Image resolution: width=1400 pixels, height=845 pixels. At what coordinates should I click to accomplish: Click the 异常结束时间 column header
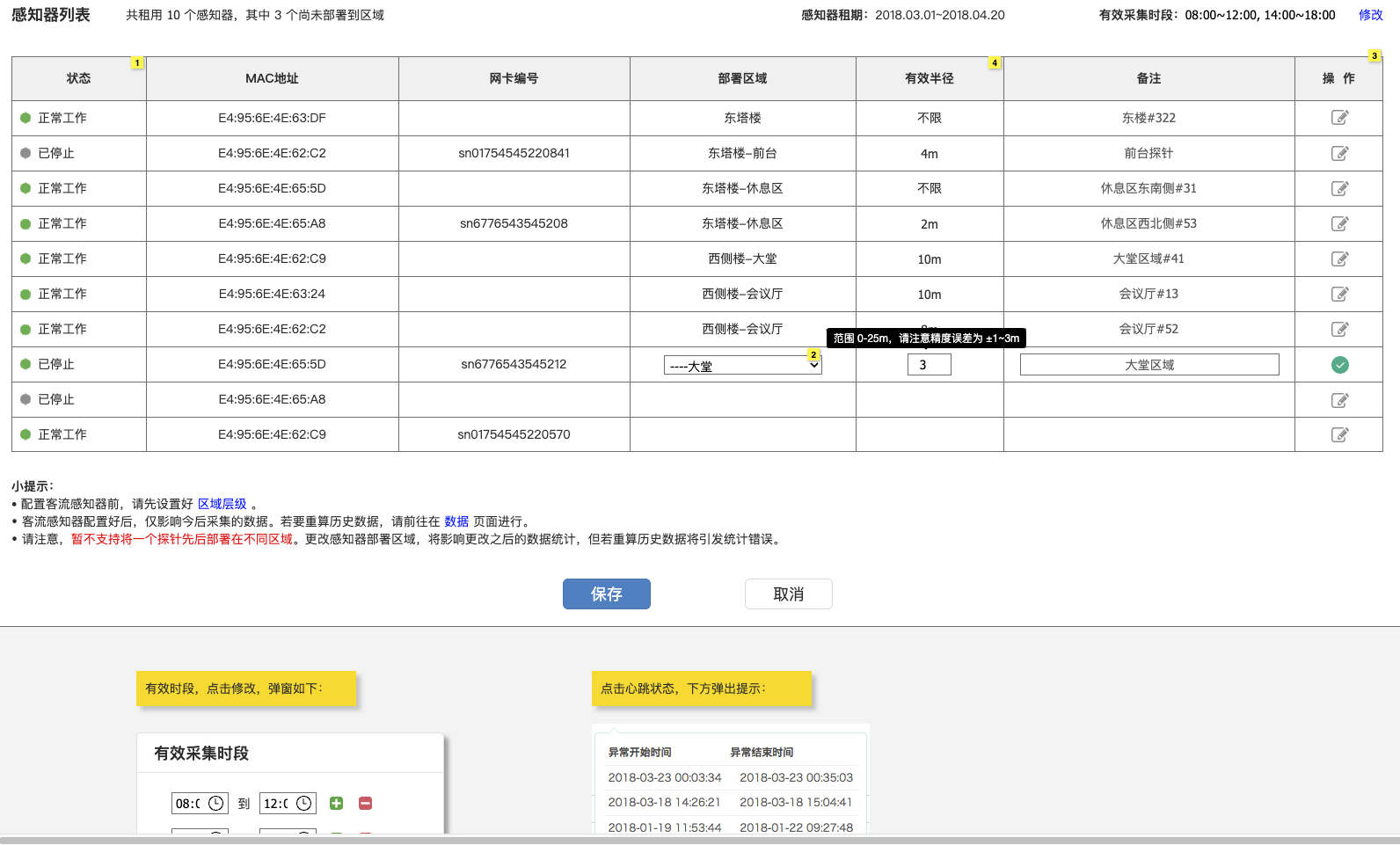click(762, 752)
